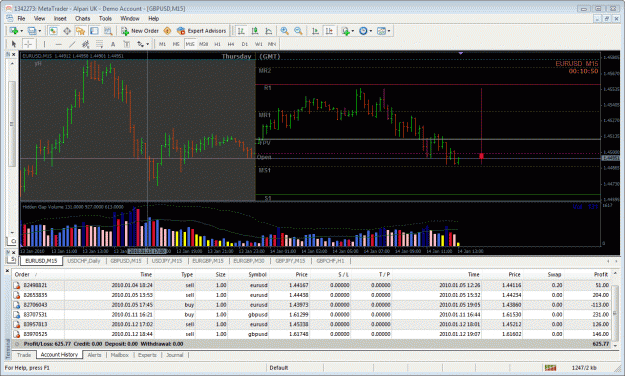625x376 pixels.
Task: Switch chart to D1 timeframe
Action: [x=245, y=44]
